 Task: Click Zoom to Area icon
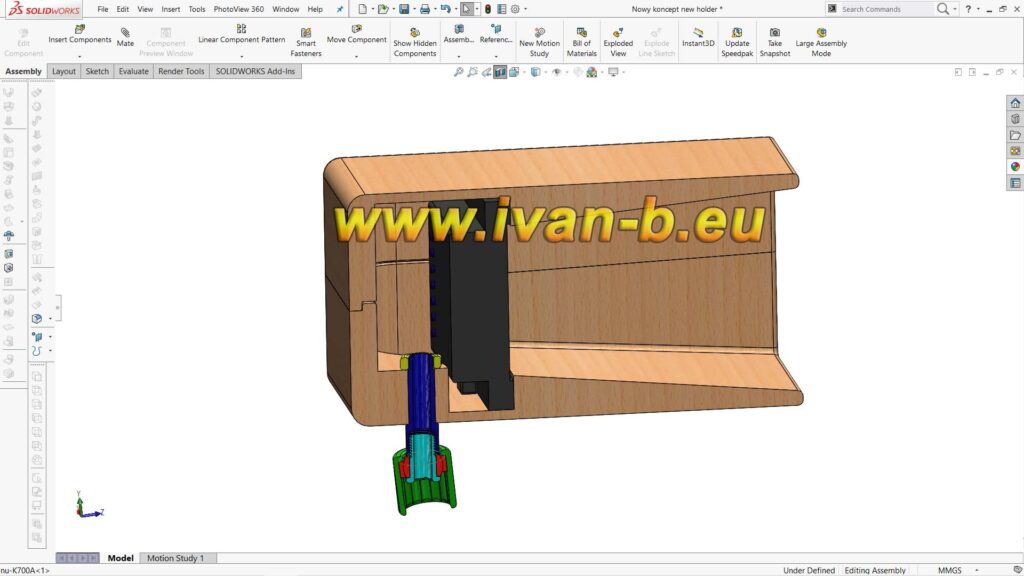(x=472, y=72)
